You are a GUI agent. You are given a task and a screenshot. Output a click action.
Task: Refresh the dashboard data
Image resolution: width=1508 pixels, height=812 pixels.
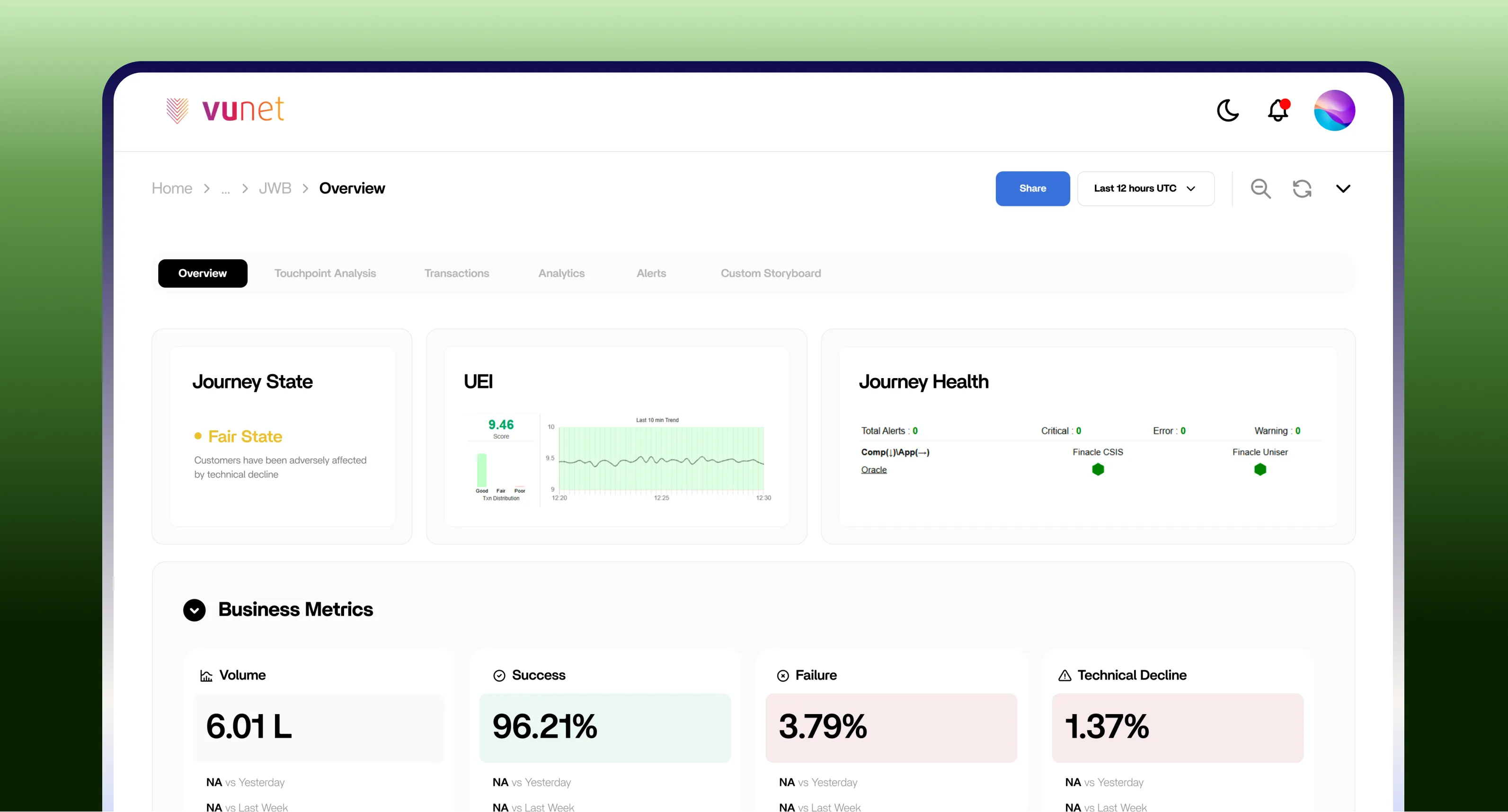(x=1302, y=188)
